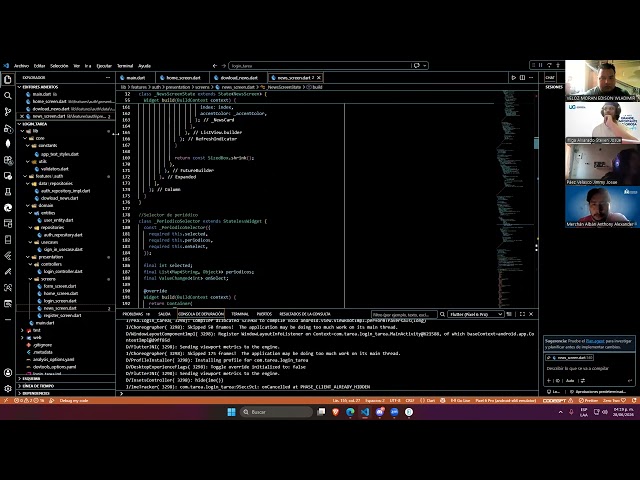Click the filter search icon in debug console

[x=442, y=314]
